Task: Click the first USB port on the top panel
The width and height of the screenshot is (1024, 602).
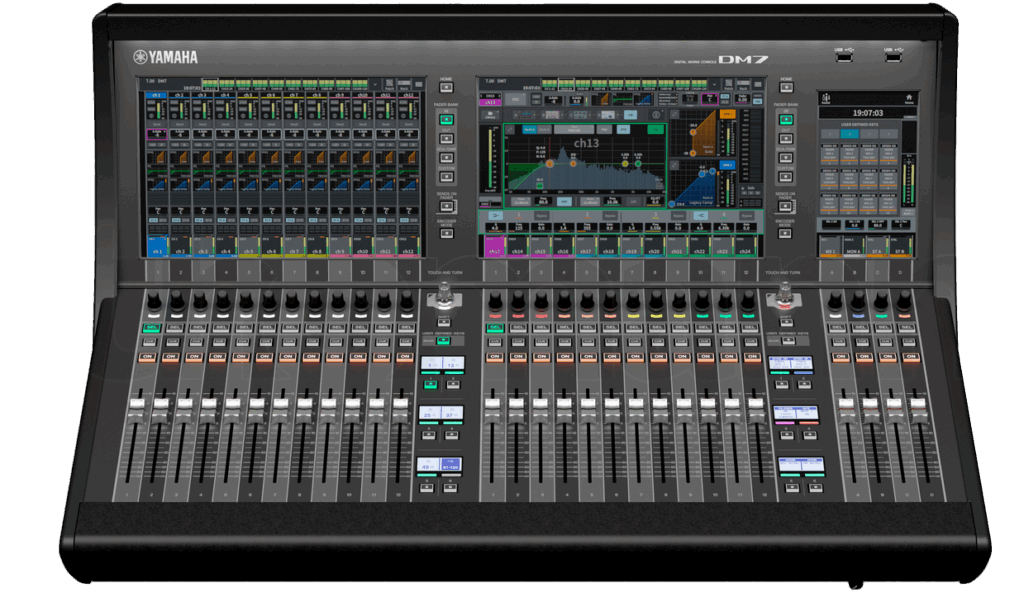Action: (x=844, y=57)
